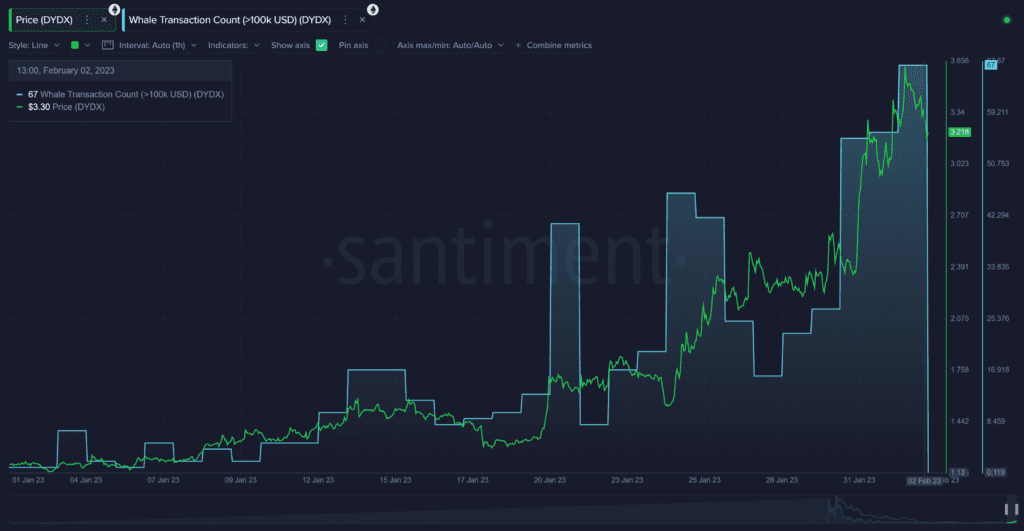Click the 42.294 whale axis value
The width and height of the screenshot is (1024, 531).
997,215
